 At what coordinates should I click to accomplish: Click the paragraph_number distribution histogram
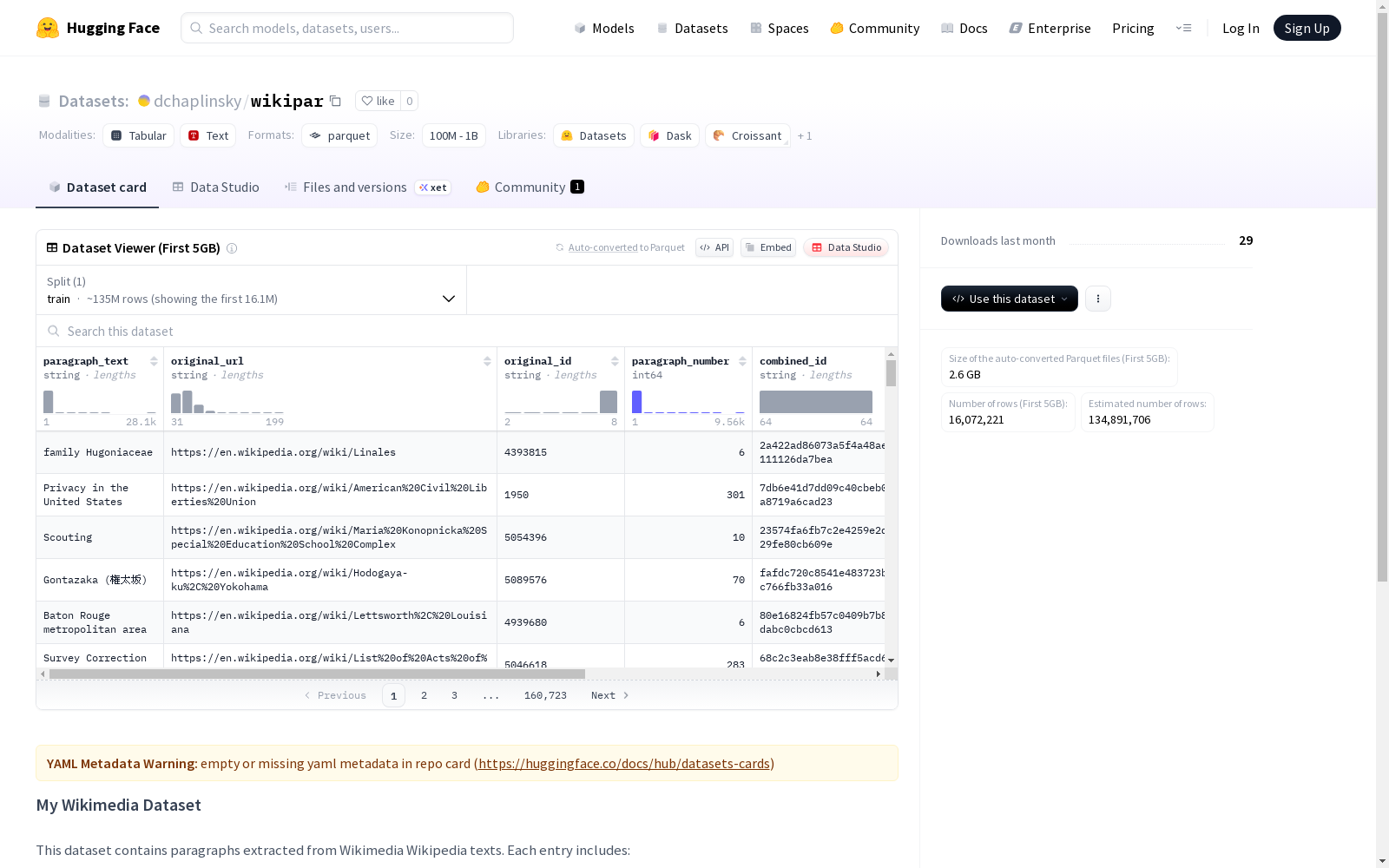click(688, 402)
